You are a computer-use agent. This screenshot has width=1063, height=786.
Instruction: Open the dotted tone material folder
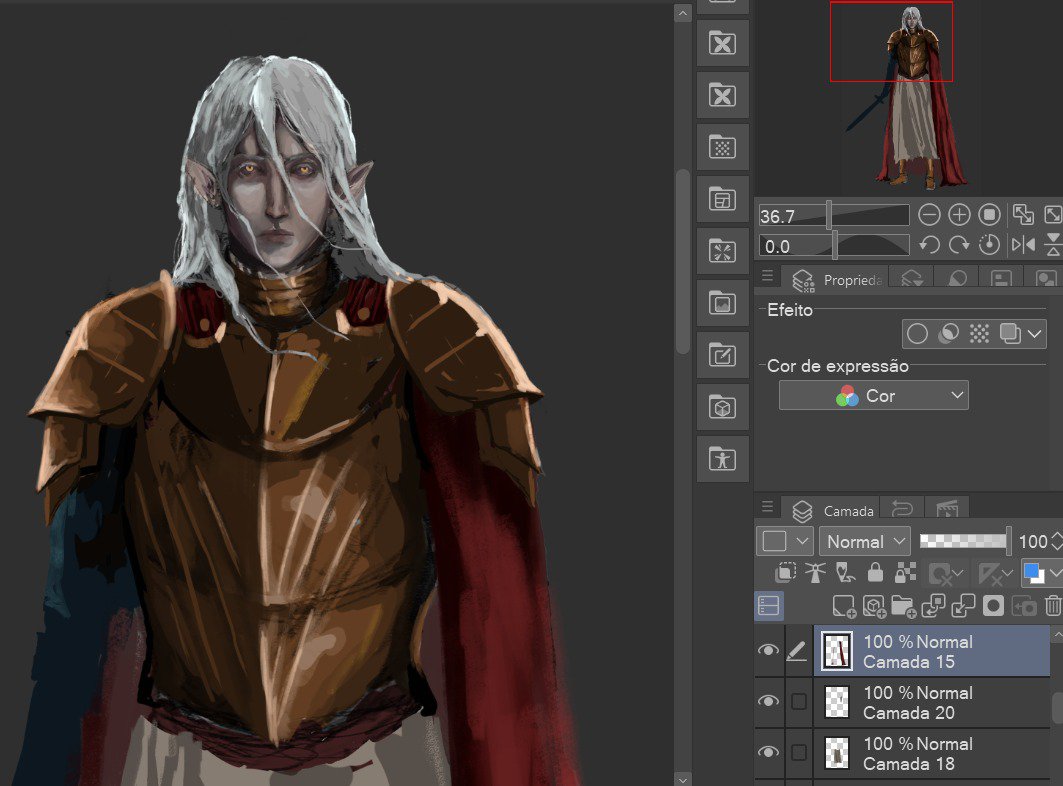pos(723,147)
